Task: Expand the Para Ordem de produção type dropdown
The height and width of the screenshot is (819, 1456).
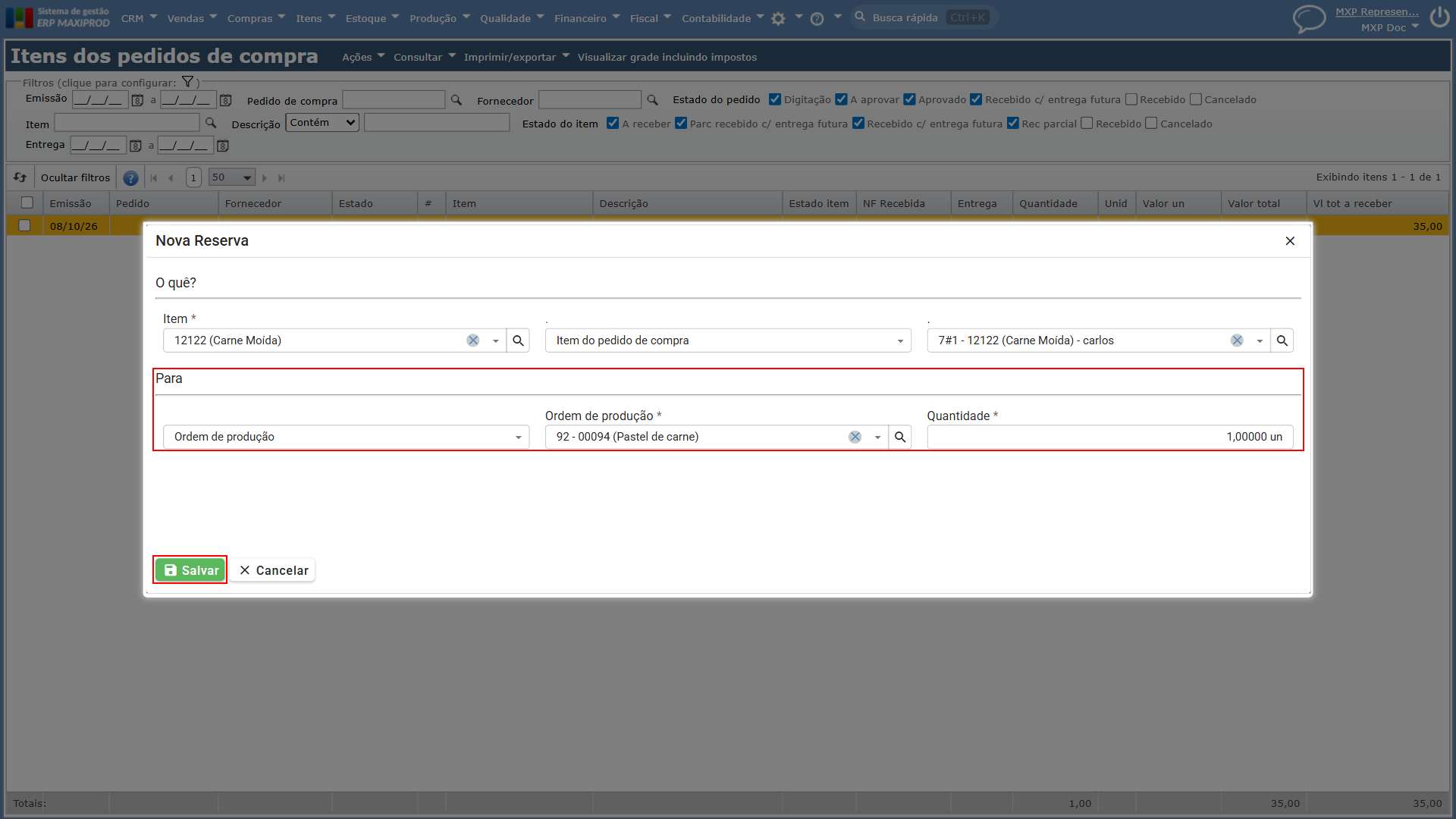Action: (347, 437)
